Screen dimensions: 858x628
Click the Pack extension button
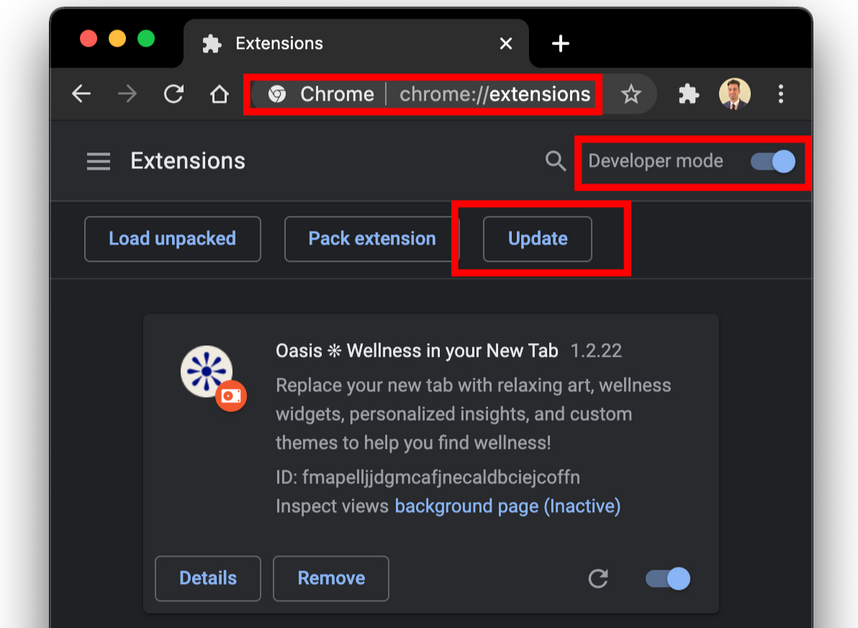click(x=371, y=239)
